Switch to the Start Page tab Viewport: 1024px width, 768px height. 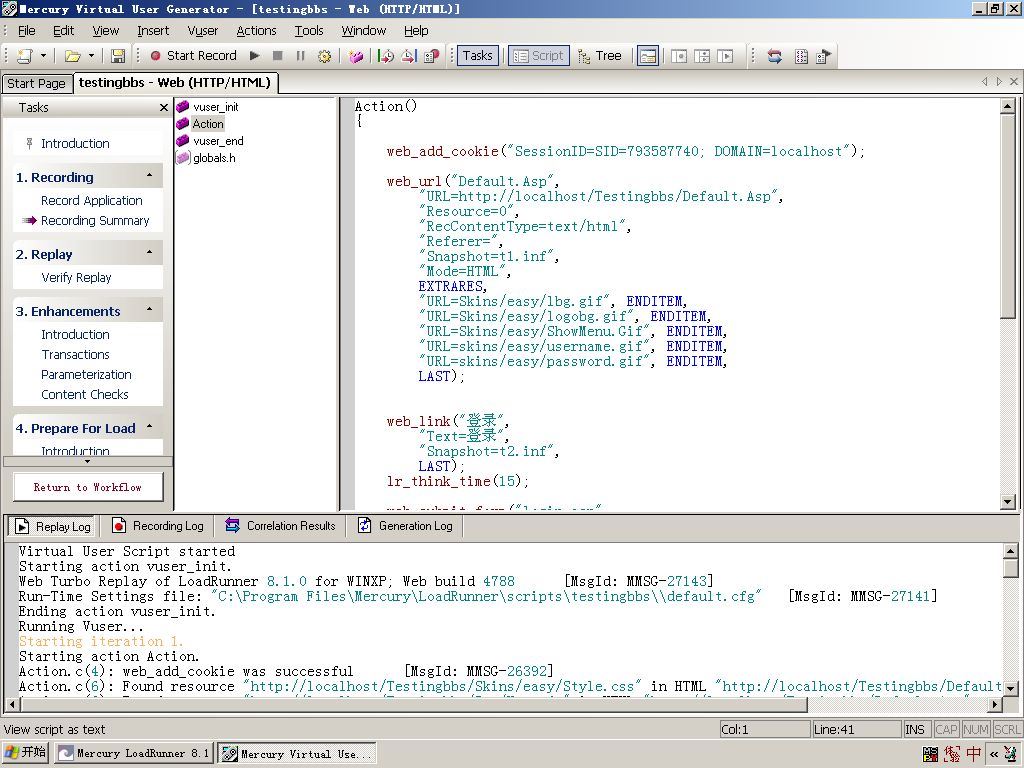tap(36, 84)
